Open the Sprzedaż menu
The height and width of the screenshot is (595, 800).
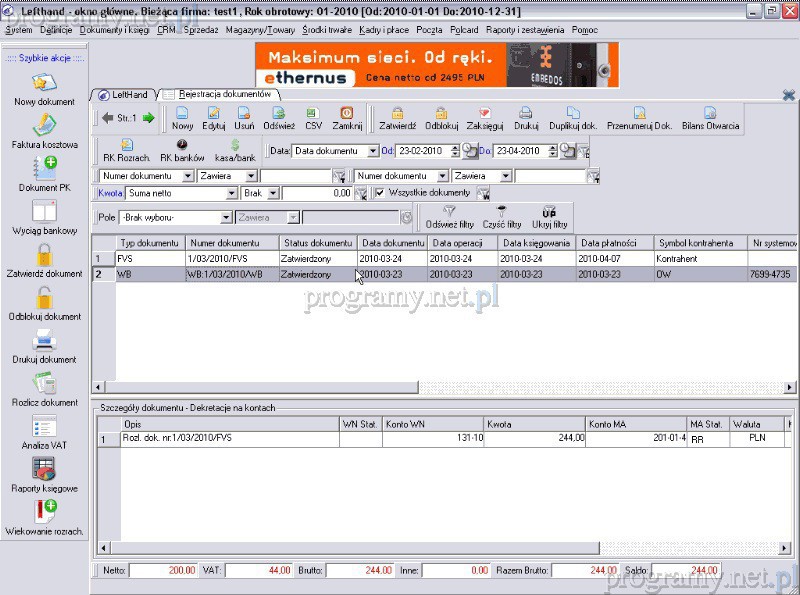click(x=200, y=30)
